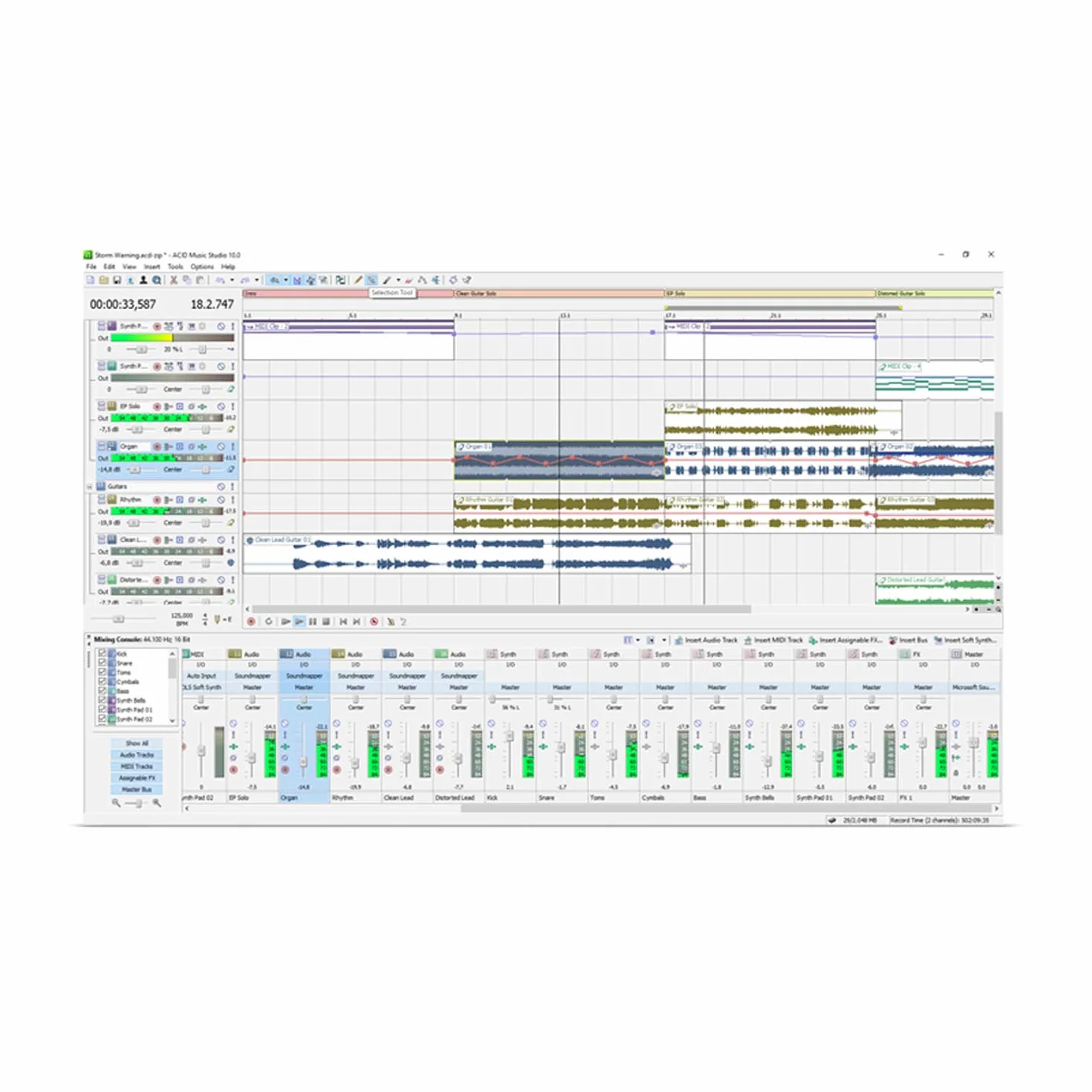This screenshot has height=1092, width=1092.
Task: Click the Stop transport button
Action: click(326, 621)
